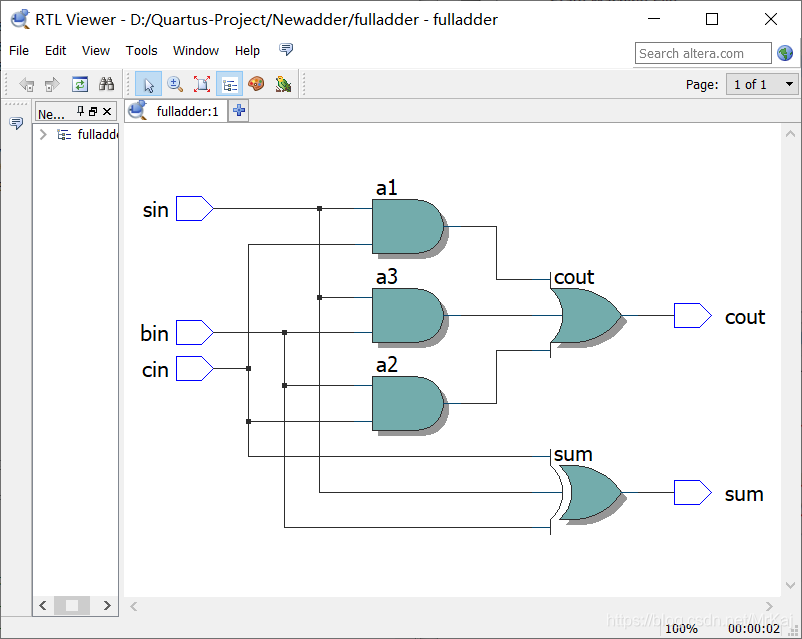Viewport: 802px width, 639px height.
Task: Click the navigator panel's left scroll arrow
Action: (x=43, y=606)
